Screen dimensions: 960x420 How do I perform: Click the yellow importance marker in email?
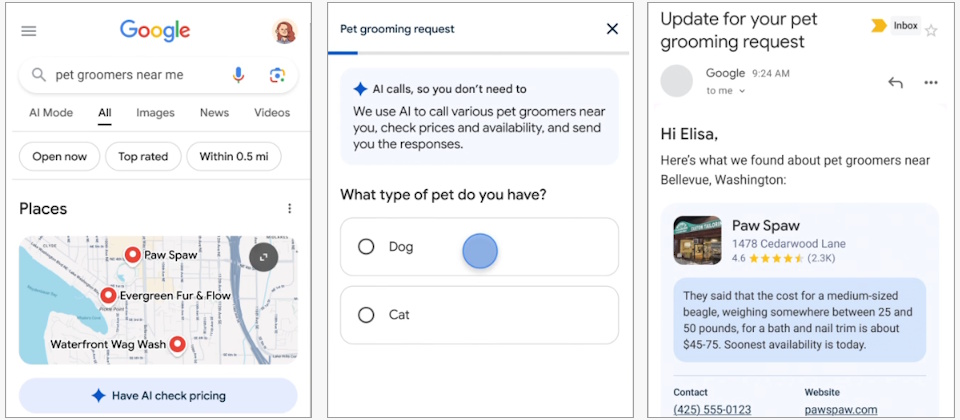879,26
